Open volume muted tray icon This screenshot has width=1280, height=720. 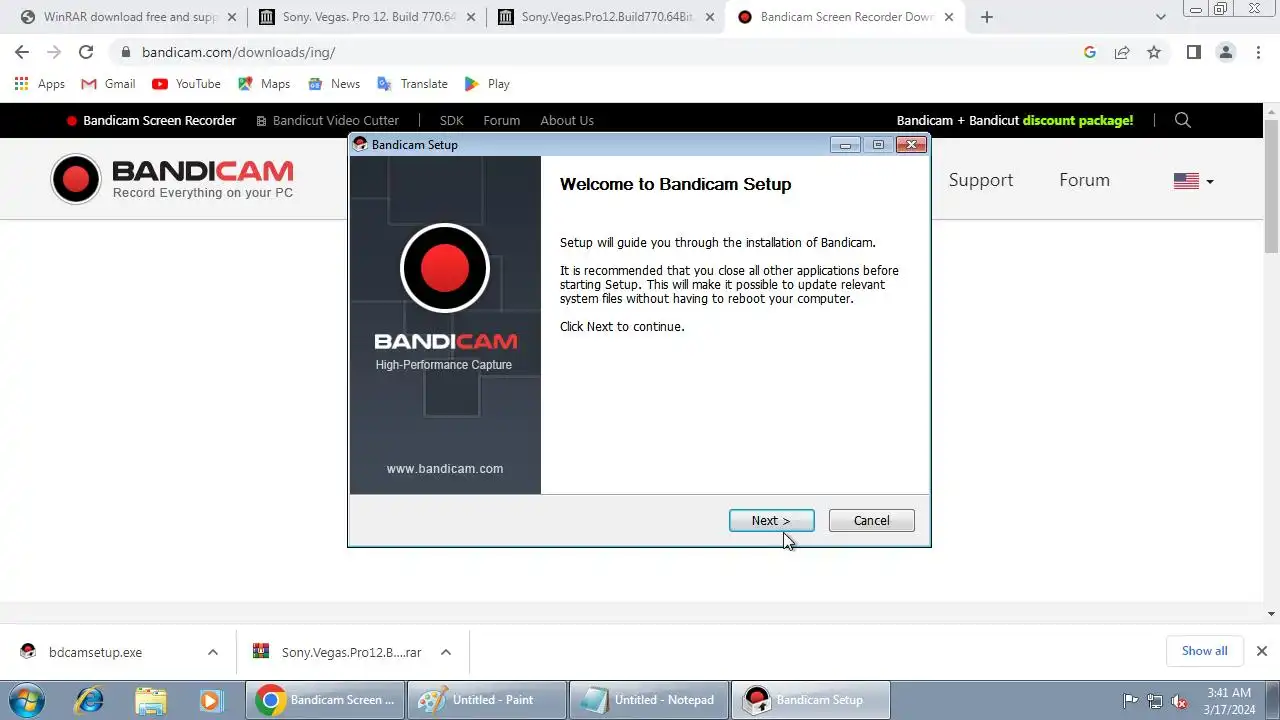[1180, 701]
